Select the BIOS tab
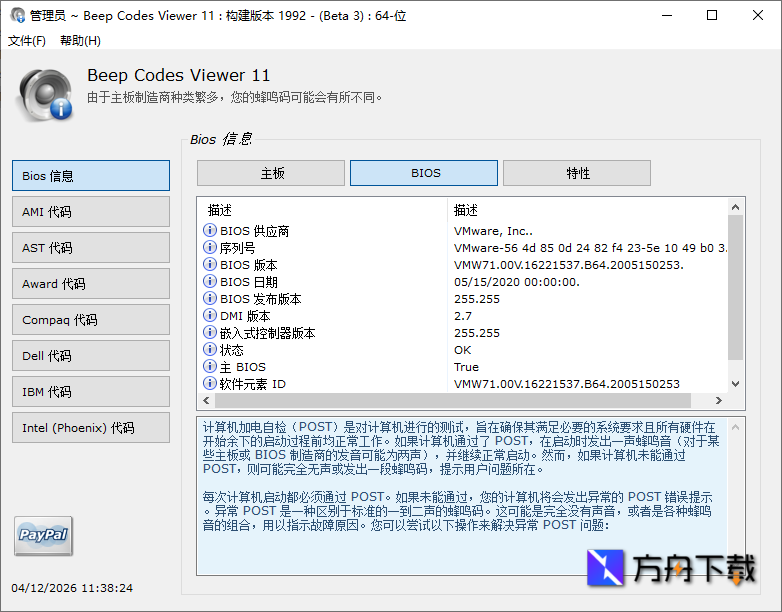Viewport: 782px width, 612px height. pos(424,173)
